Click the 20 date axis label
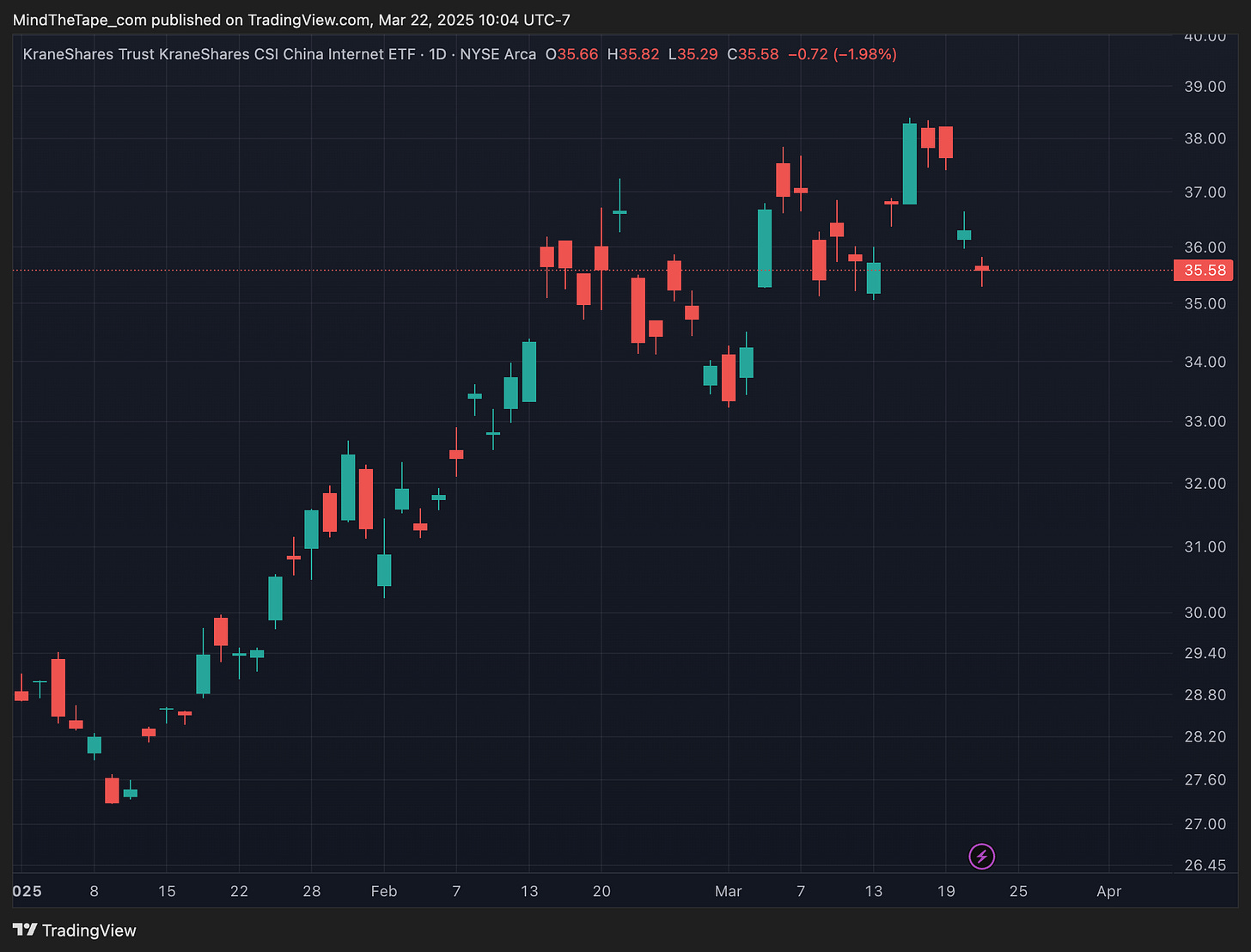This screenshot has height=952, width=1251. 601,891
